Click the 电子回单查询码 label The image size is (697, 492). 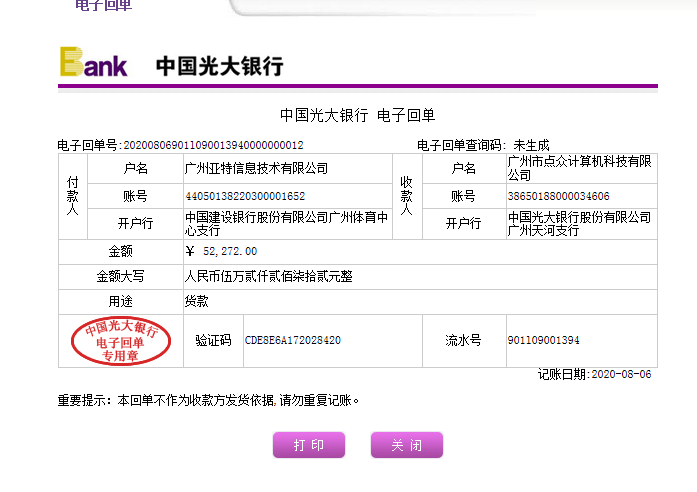pyautogui.click(x=461, y=145)
